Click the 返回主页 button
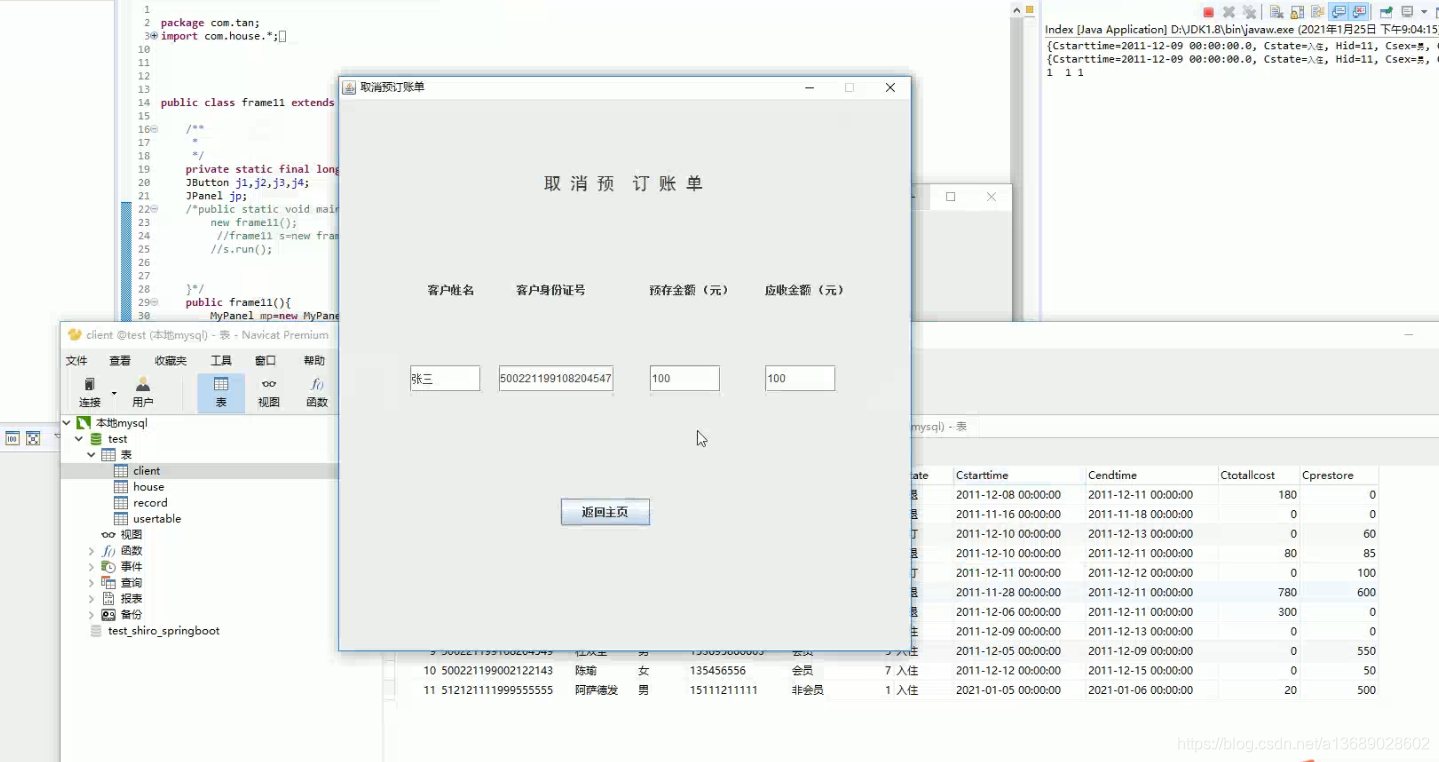The width and height of the screenshot is (1439, 762). coord(605,512)
